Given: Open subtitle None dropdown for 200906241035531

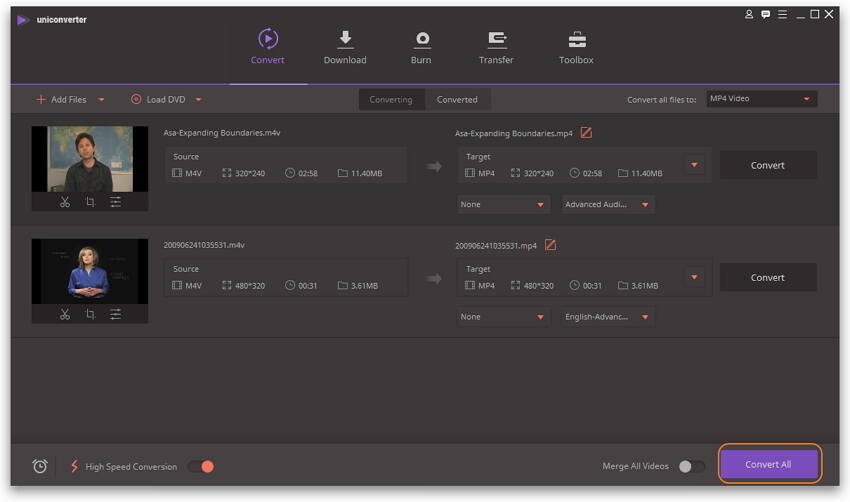Looking at the screenshot, I should (503, 317).
